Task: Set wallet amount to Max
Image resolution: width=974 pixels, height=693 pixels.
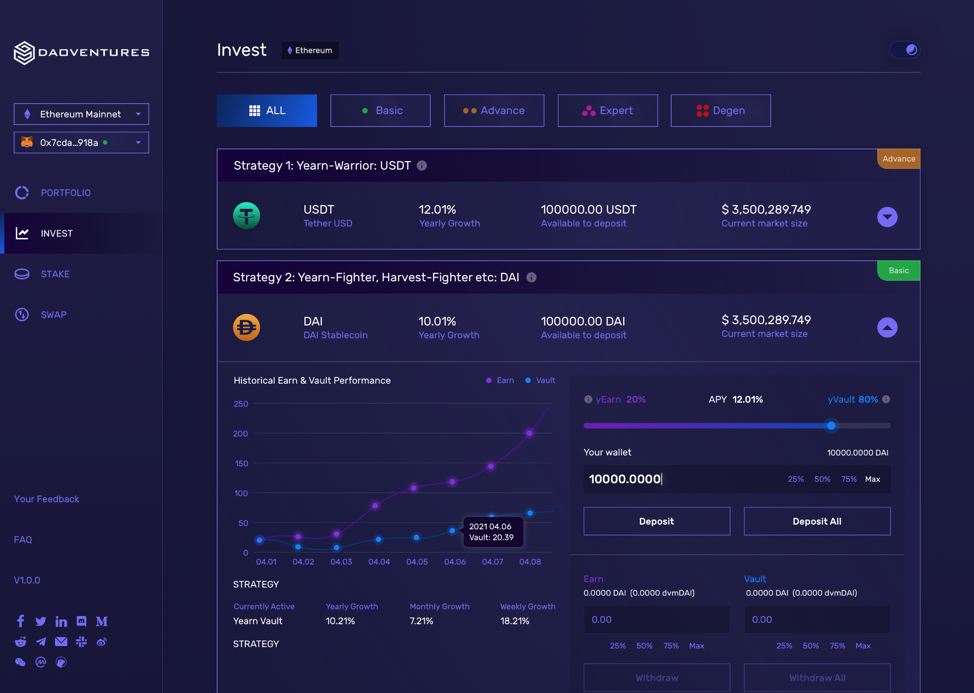Action: point(873,479)
